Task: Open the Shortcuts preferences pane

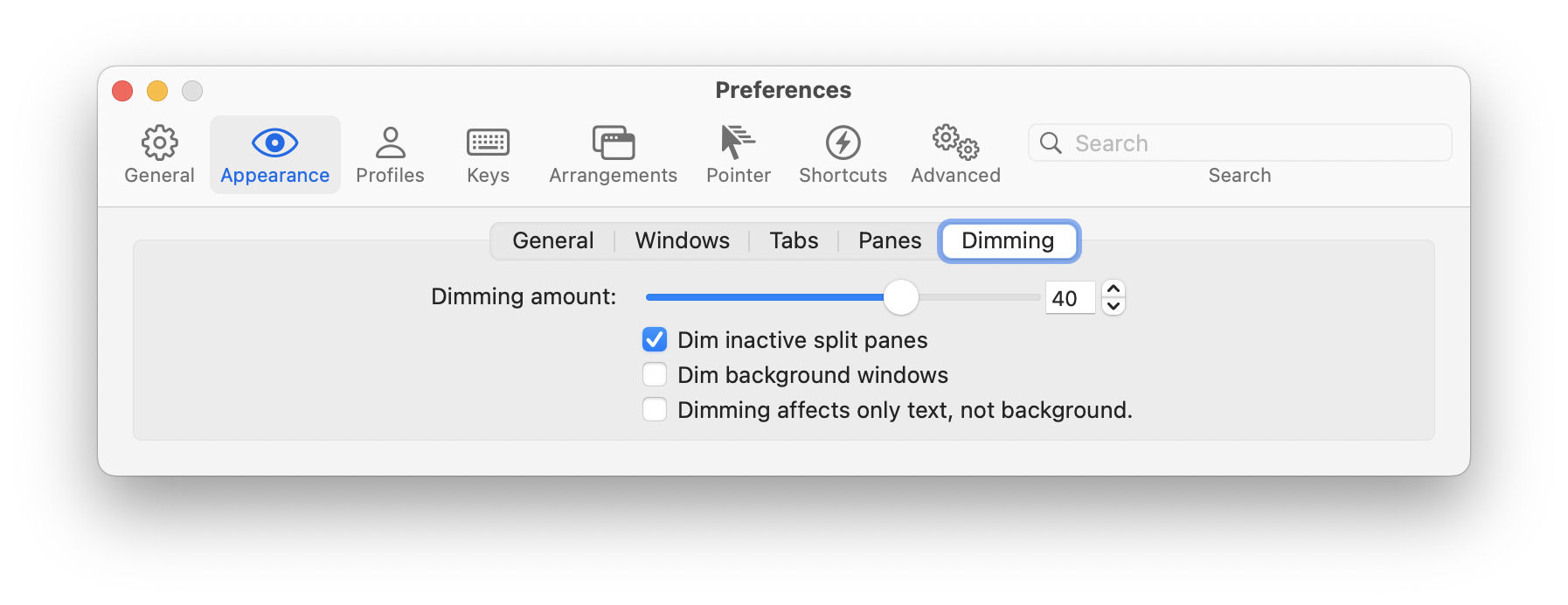Action: click(842, 154)
